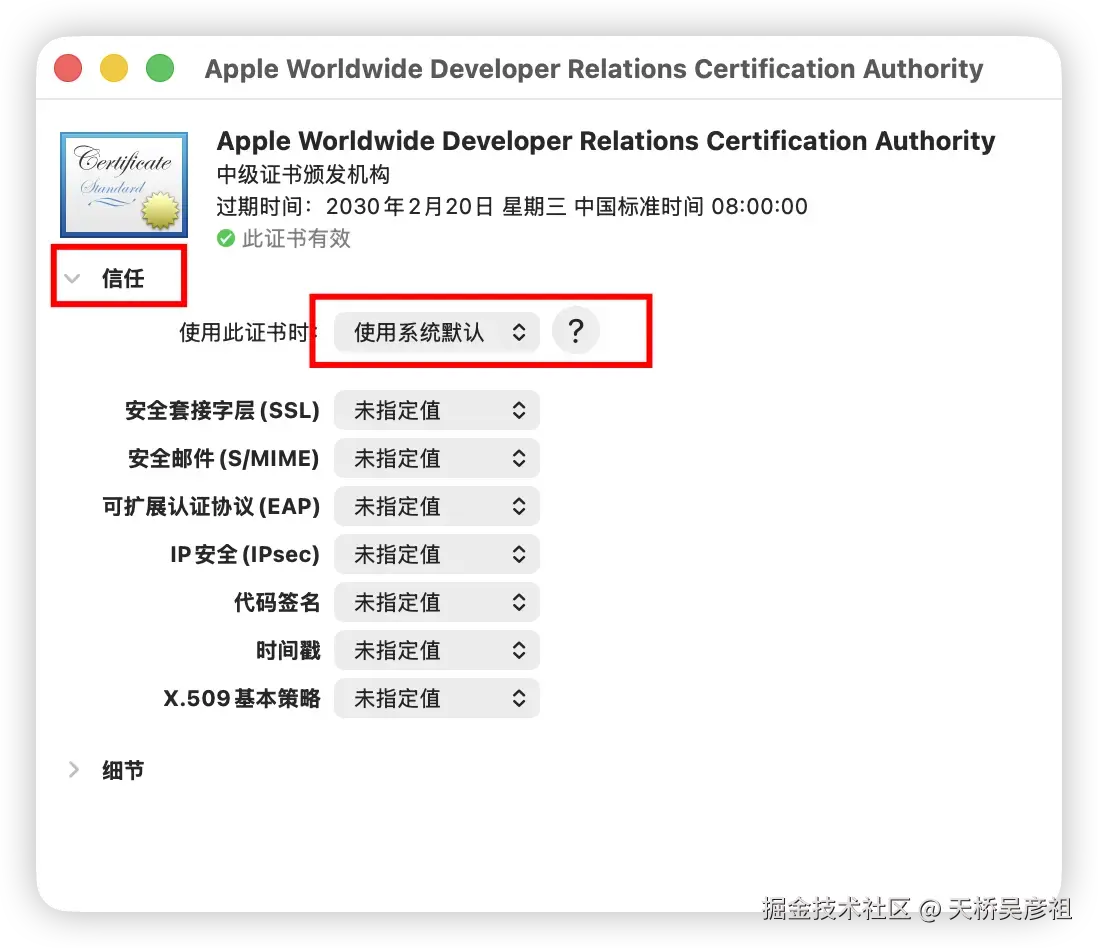Expand the 细节 section chevron
The height and width of the screenshot is (948, 1098).
coord(74,769)
